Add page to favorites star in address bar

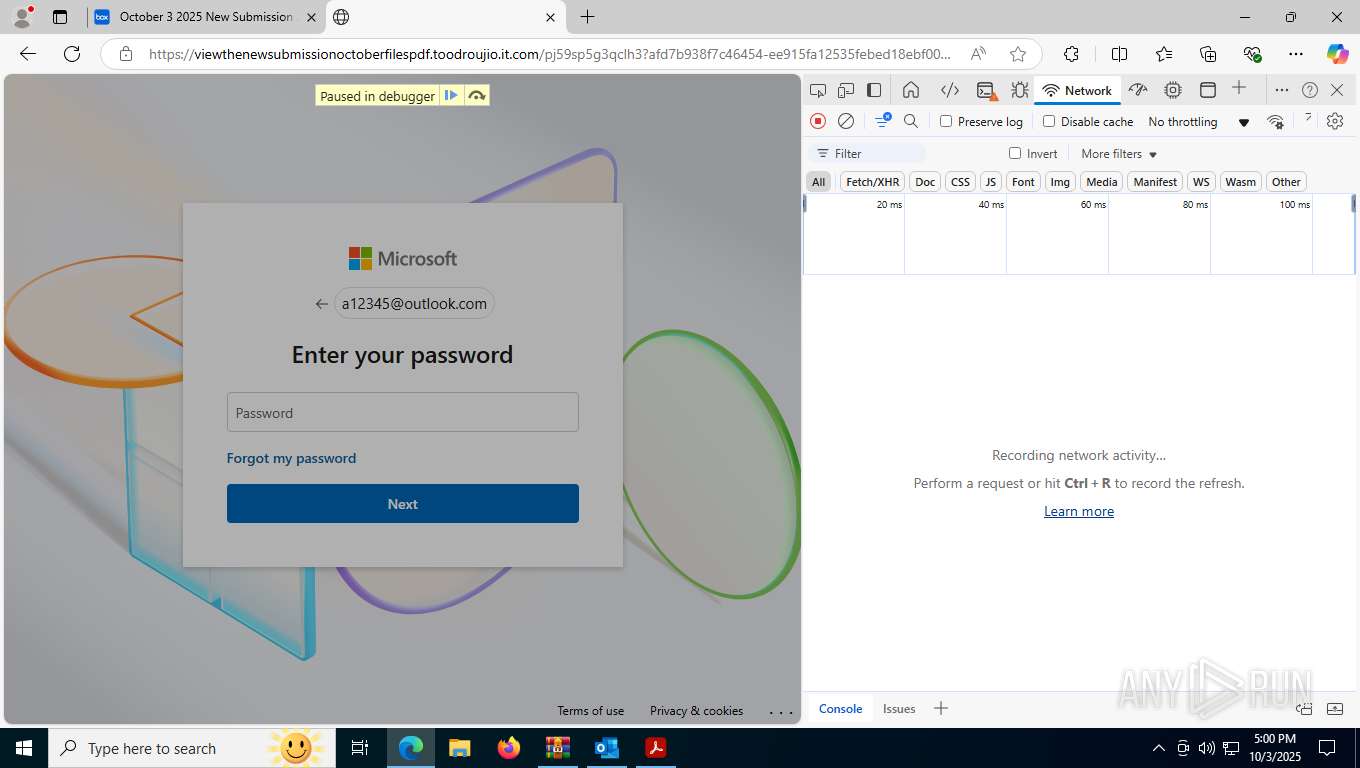click(x=1018, y=54)
